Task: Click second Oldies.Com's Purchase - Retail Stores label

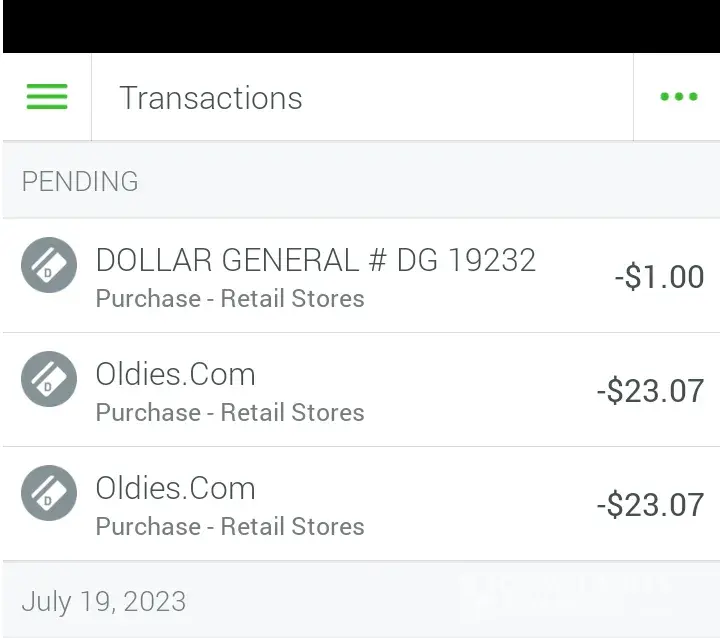Action: point(230,526)
